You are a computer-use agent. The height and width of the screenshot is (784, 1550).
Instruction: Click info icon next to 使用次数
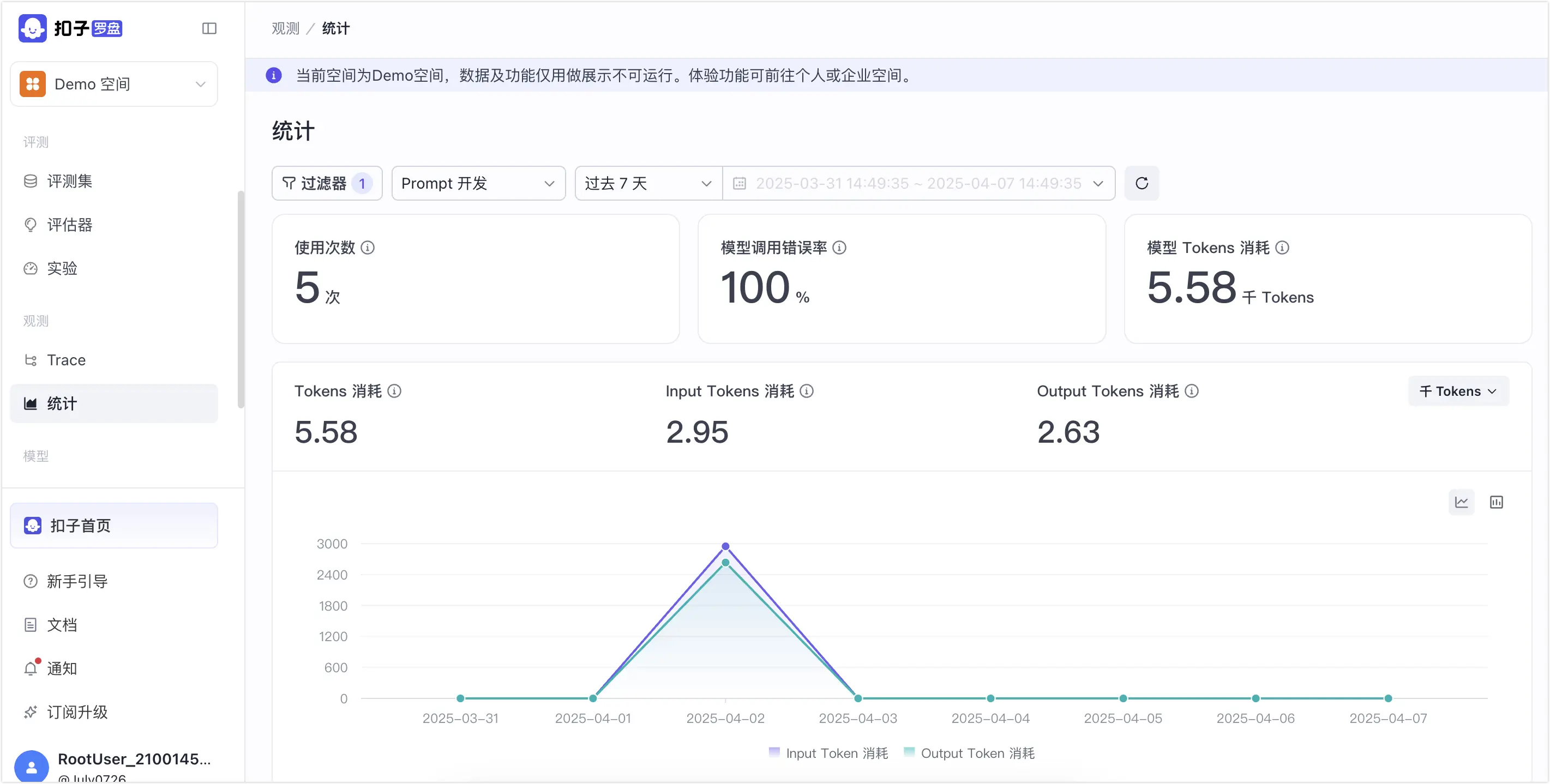[x=368, y=248]
